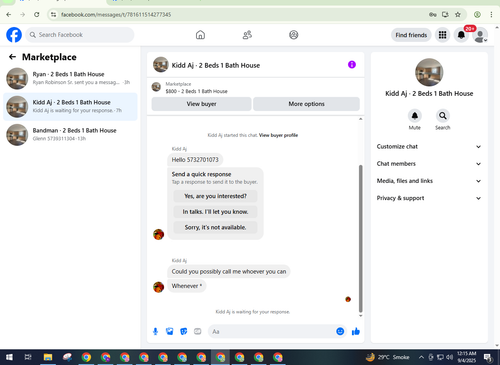Click the listing thumbnail in right panel

pos(429,72)
